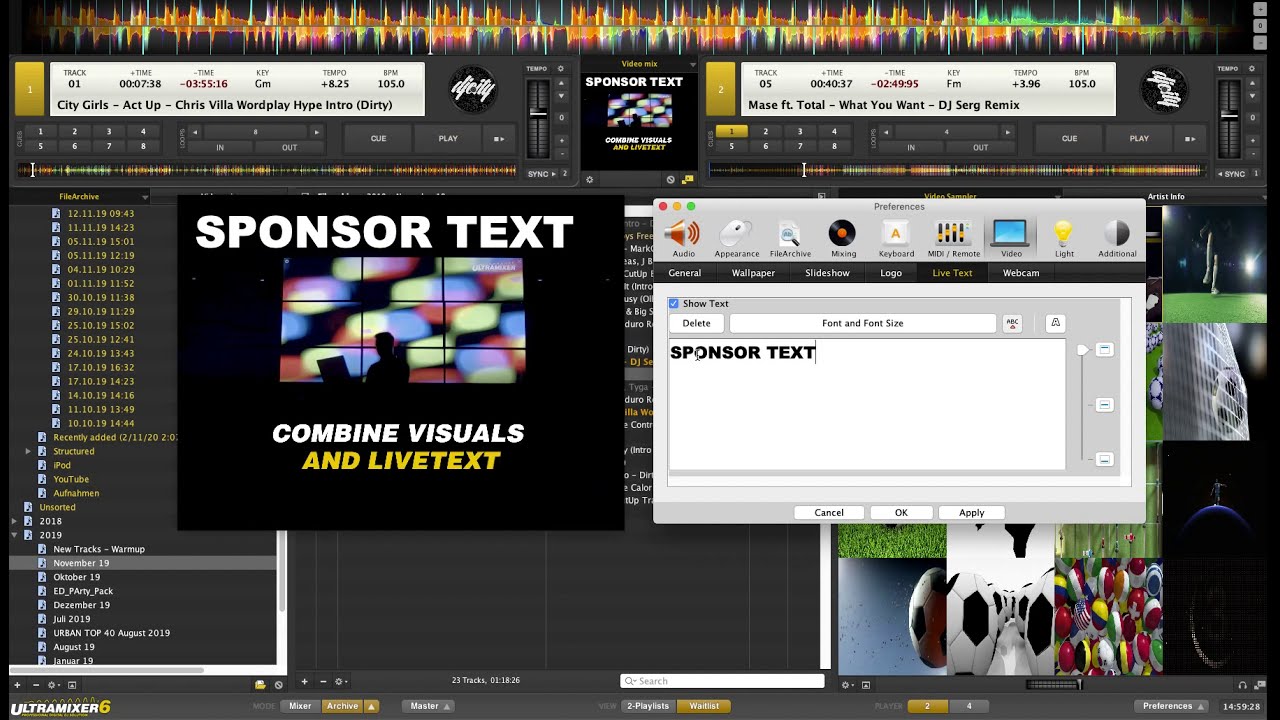Toggle the Waitlist view button
This screenshot has height=720, width=1280.
point(704,706)
